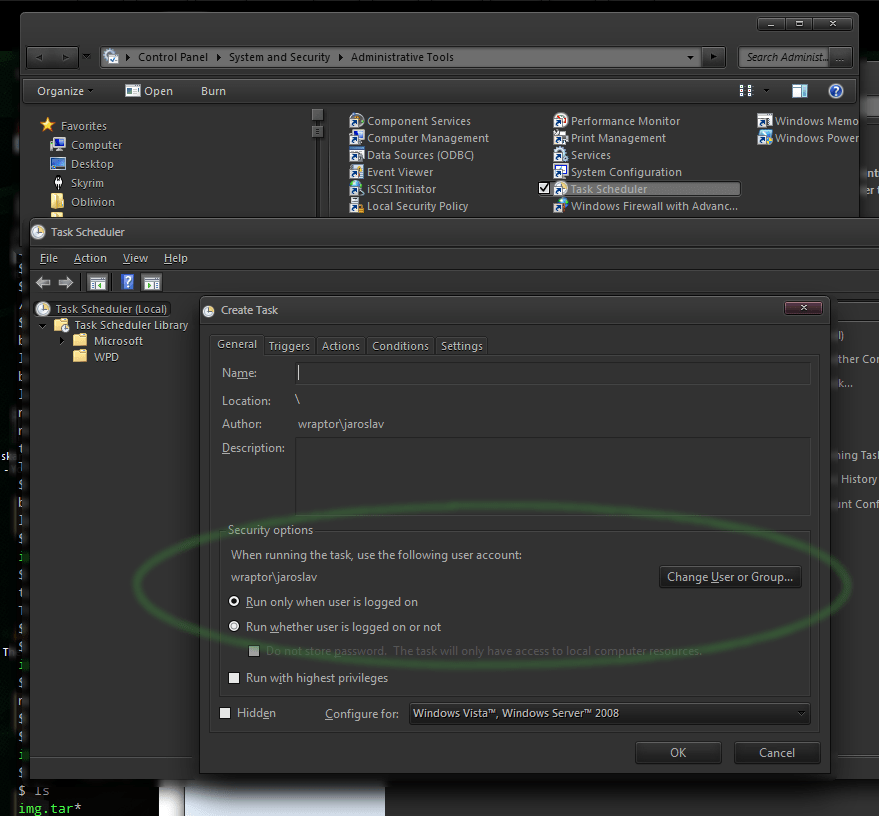Select Desktop in Explorer navigation pane

coord(92,164)
